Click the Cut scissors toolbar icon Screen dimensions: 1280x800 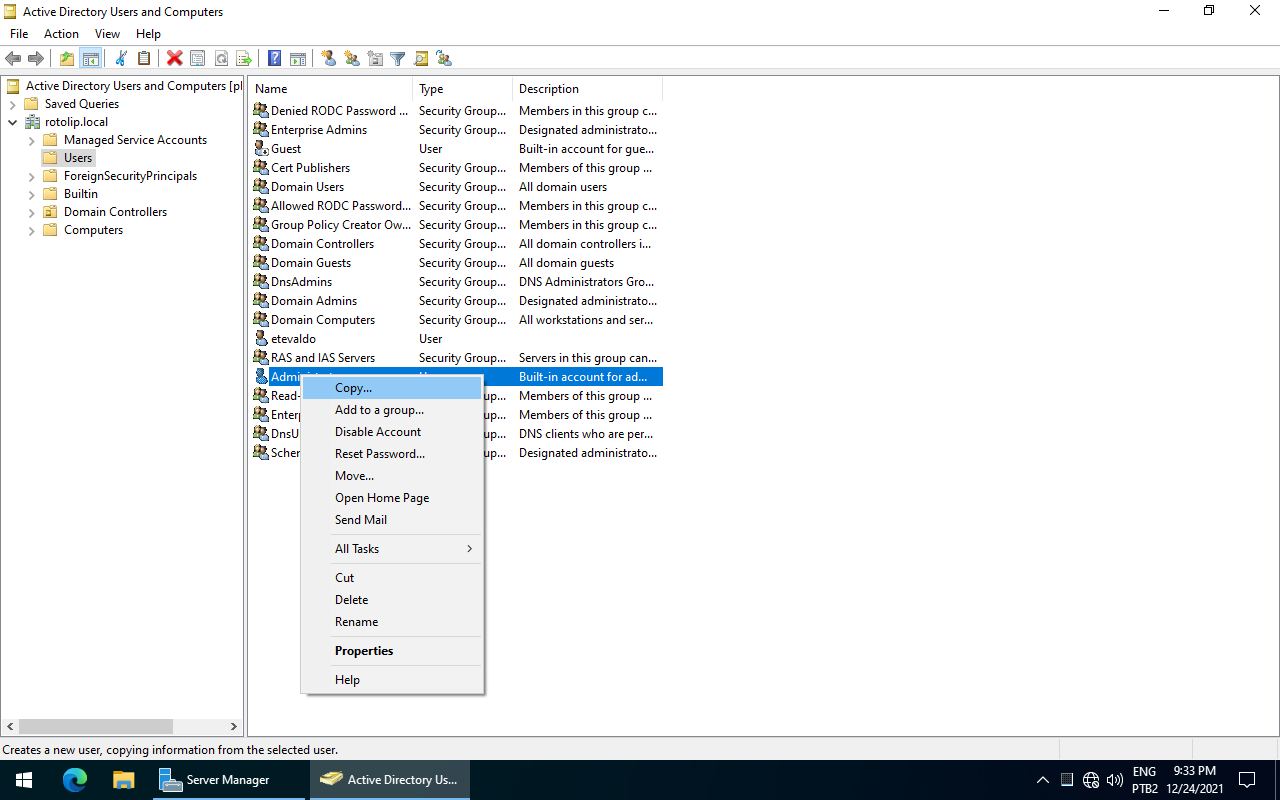coord(121,59)
